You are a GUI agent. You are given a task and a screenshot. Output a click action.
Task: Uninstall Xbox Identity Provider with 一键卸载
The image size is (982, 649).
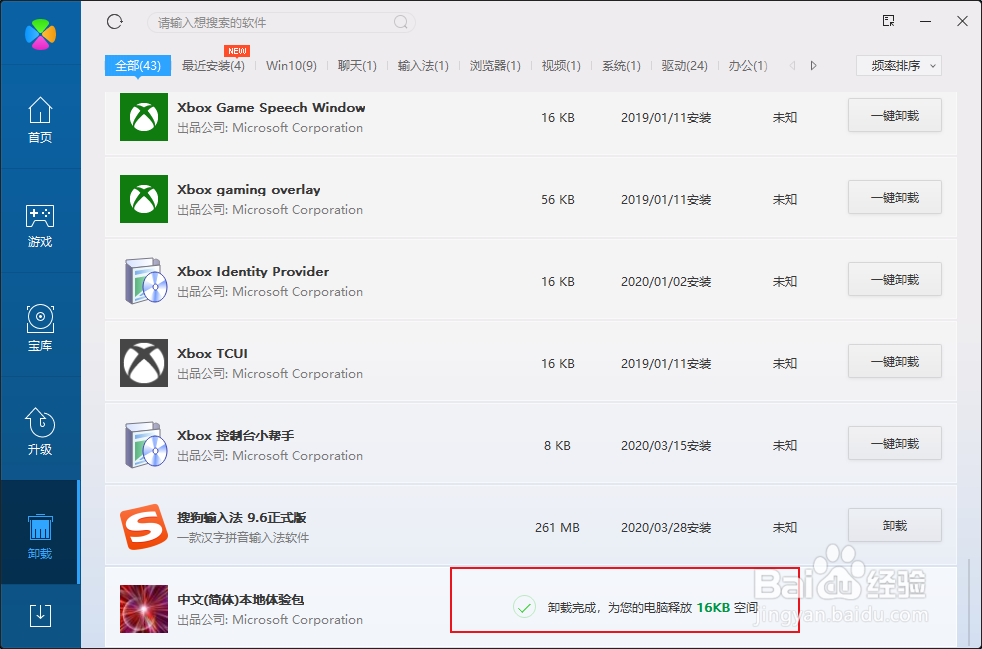click(894, 279)
